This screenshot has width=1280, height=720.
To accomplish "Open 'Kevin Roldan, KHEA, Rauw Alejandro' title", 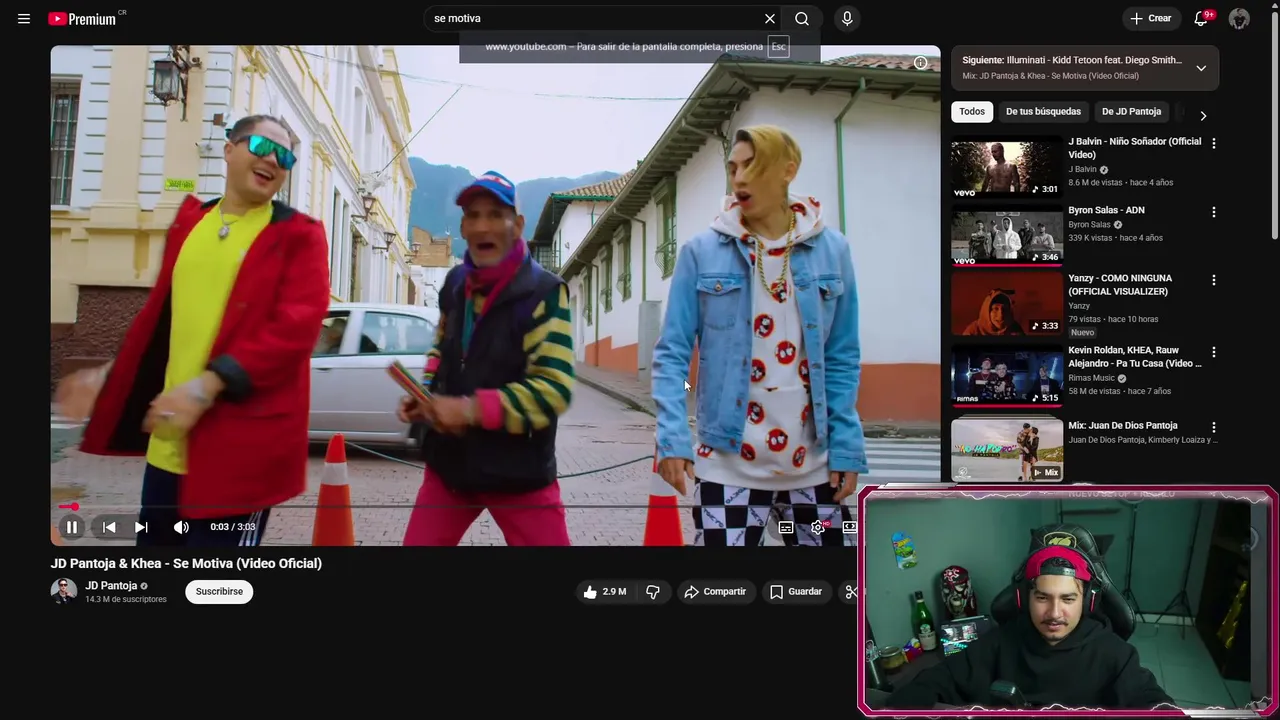I will [x=1135, y=357].
